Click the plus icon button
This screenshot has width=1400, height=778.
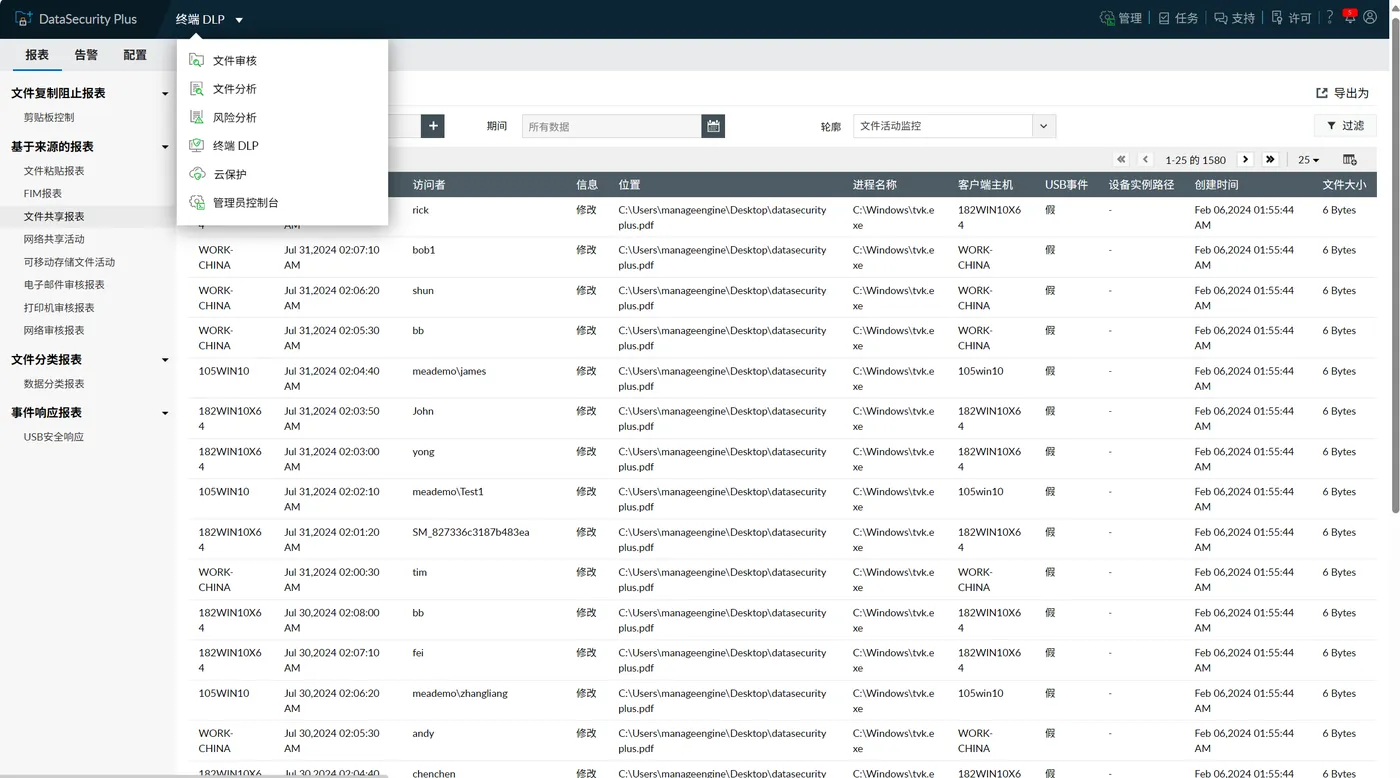point(432,126)
